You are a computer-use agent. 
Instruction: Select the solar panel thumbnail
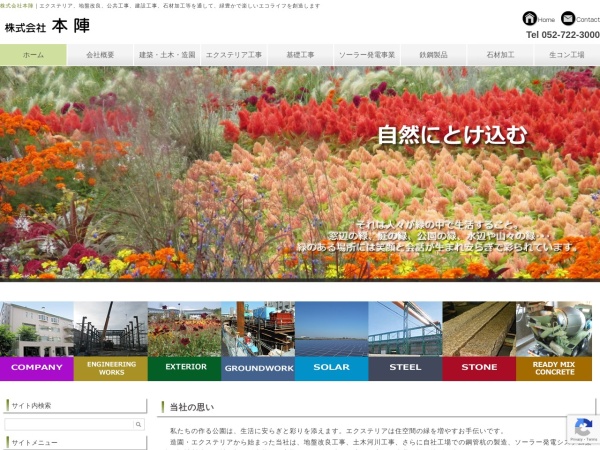332,329
